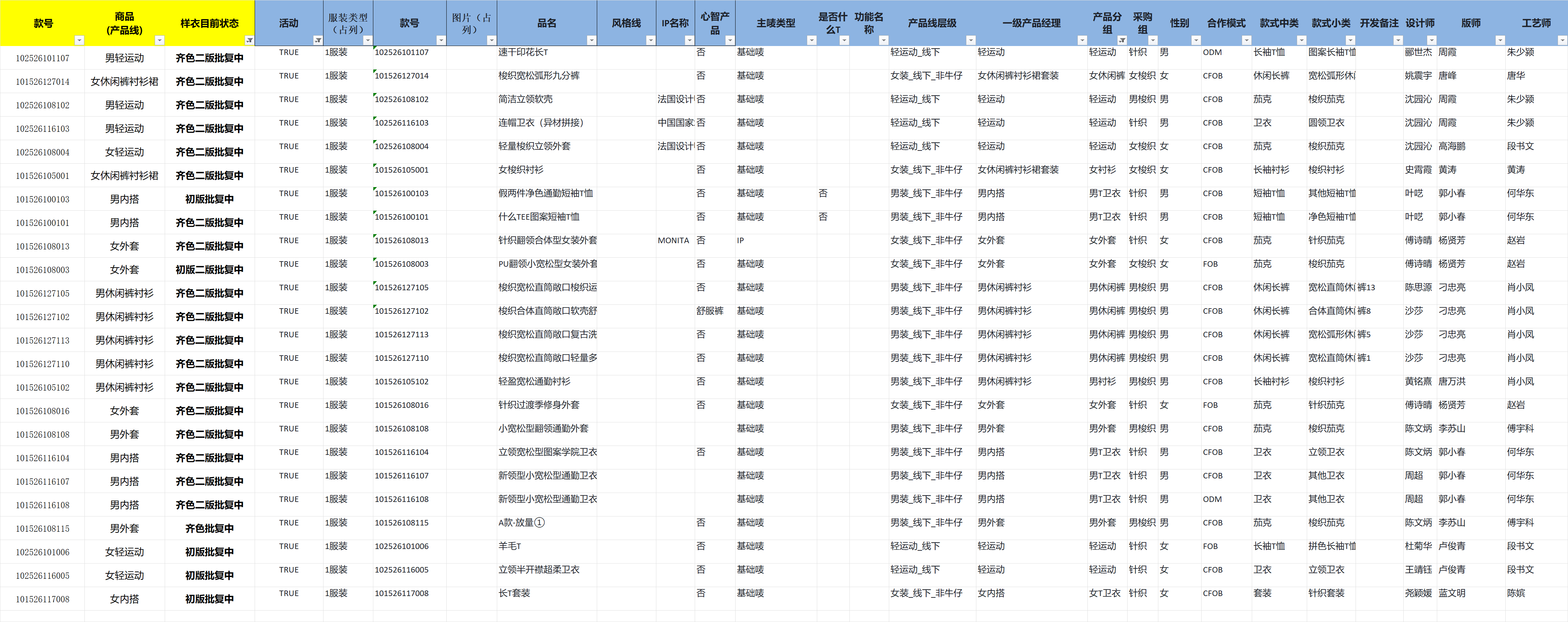
Task: Select 齐色批复中 status cell for 101526108115
Action: [x=209, y=528]
